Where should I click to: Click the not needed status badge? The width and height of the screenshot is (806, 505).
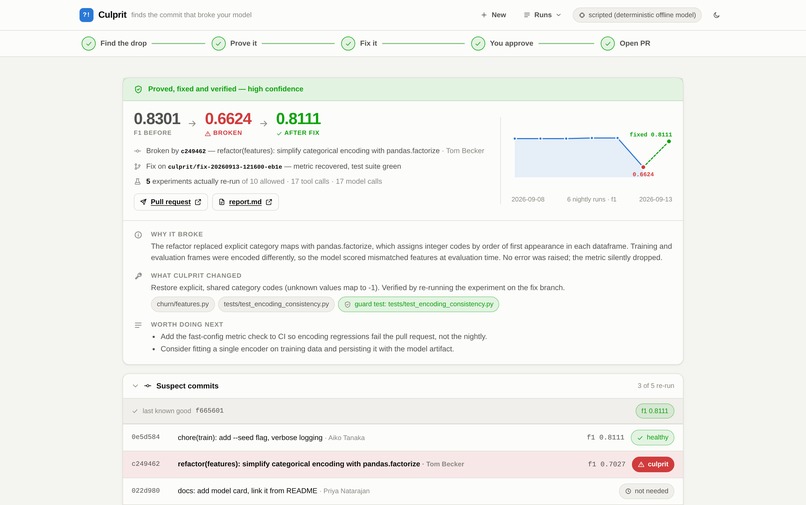click(647, 491)
